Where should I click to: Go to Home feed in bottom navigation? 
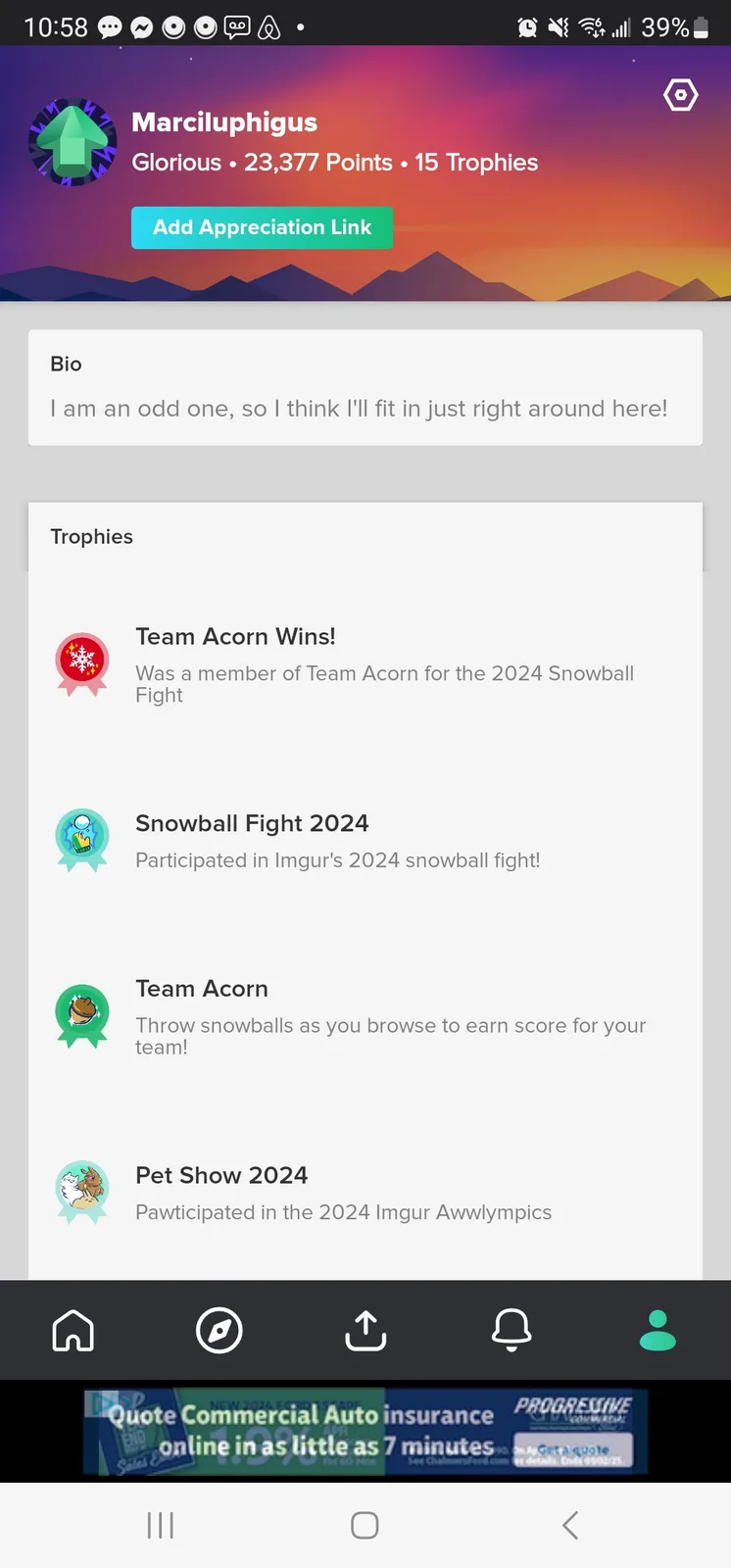[73, 1331]
